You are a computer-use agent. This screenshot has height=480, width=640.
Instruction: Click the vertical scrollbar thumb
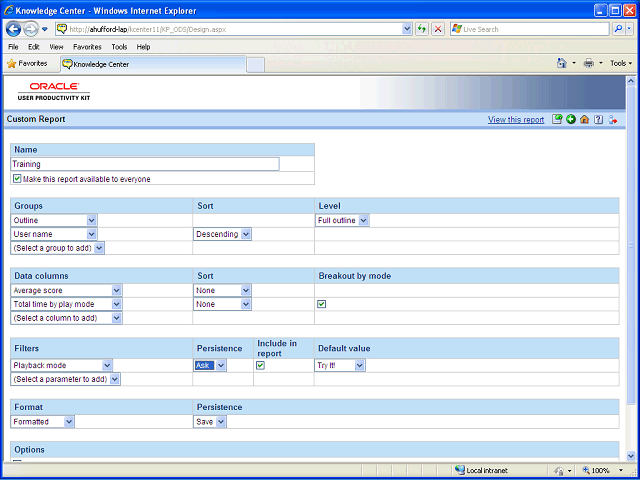631,245
